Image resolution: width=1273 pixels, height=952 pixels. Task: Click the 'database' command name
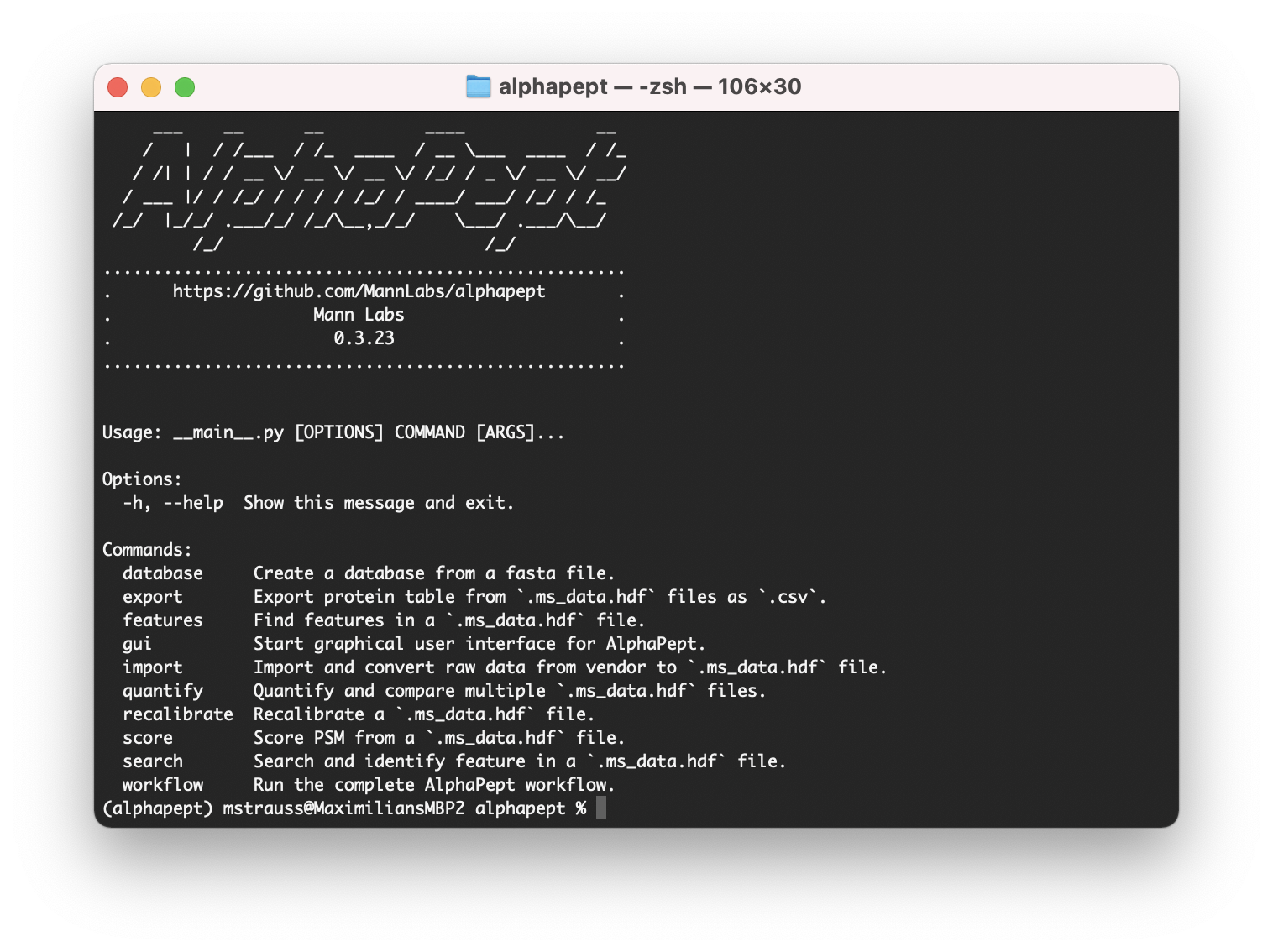(163, 573)
